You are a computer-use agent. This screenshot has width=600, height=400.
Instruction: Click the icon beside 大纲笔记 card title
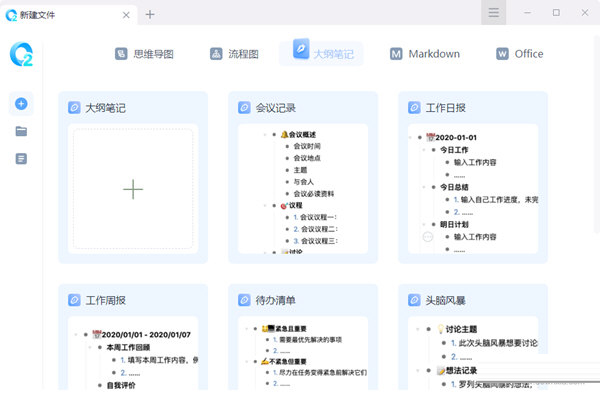click(74, 108)
